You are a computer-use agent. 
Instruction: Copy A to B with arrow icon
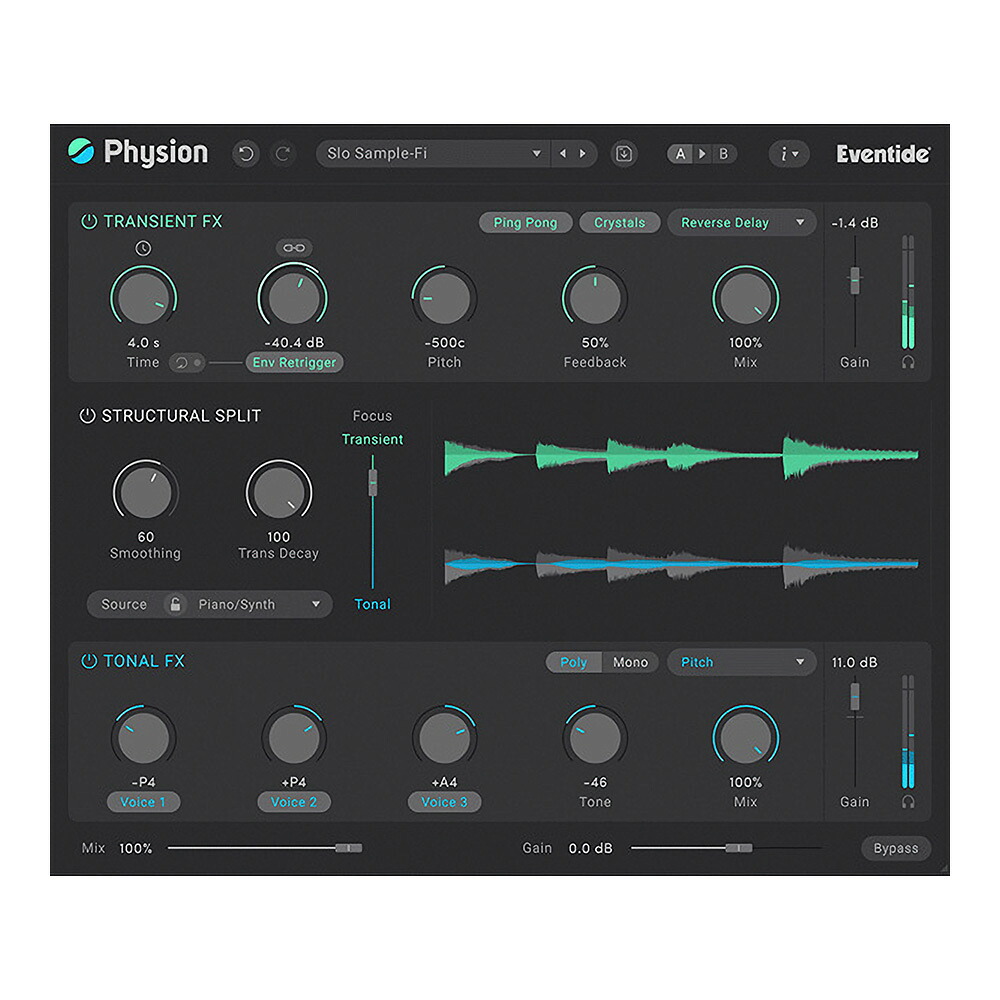pos(702,154)
